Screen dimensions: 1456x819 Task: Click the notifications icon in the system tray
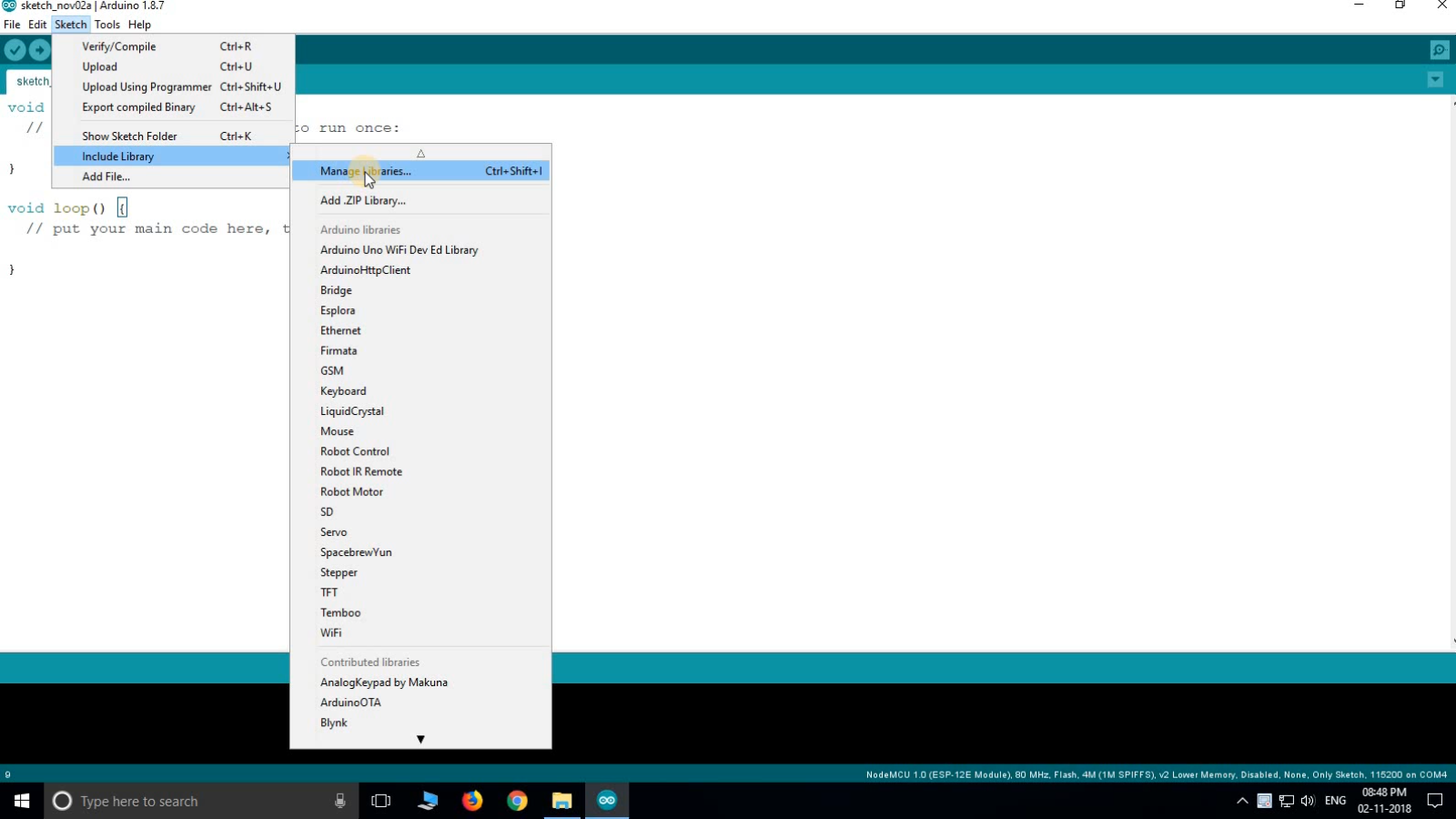[1435, 801]
